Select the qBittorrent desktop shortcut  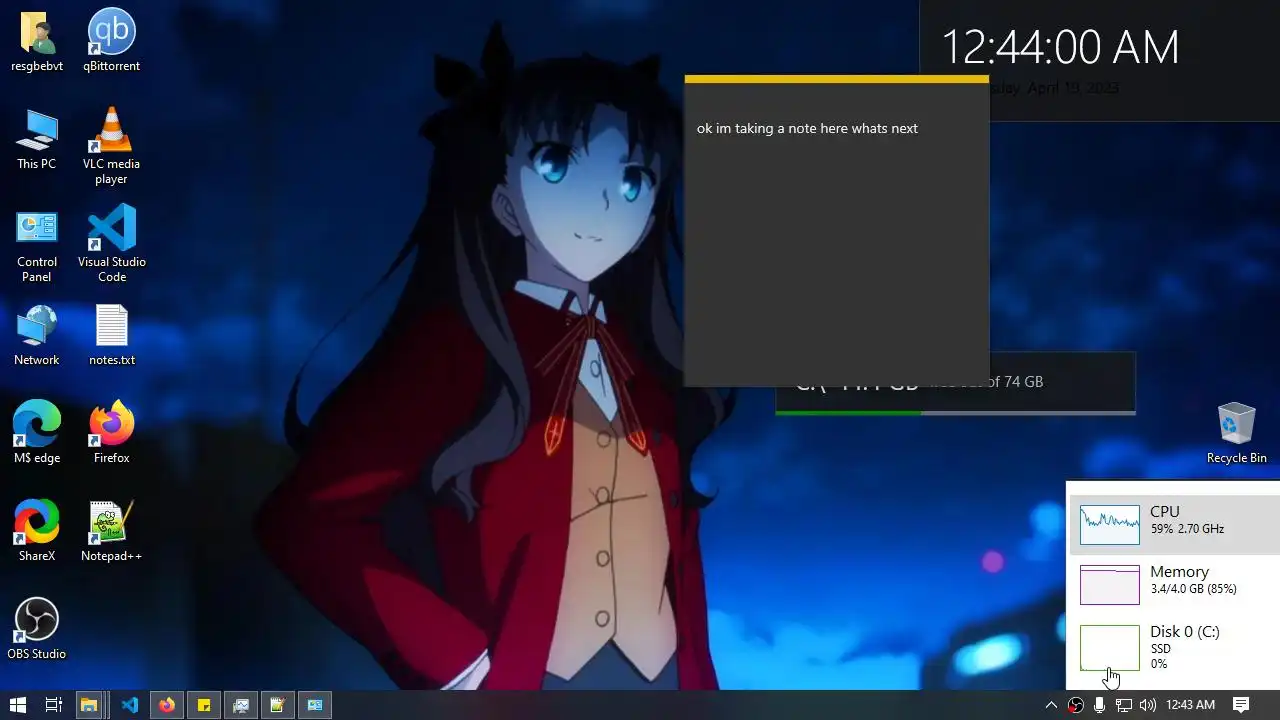coord(111,41)
